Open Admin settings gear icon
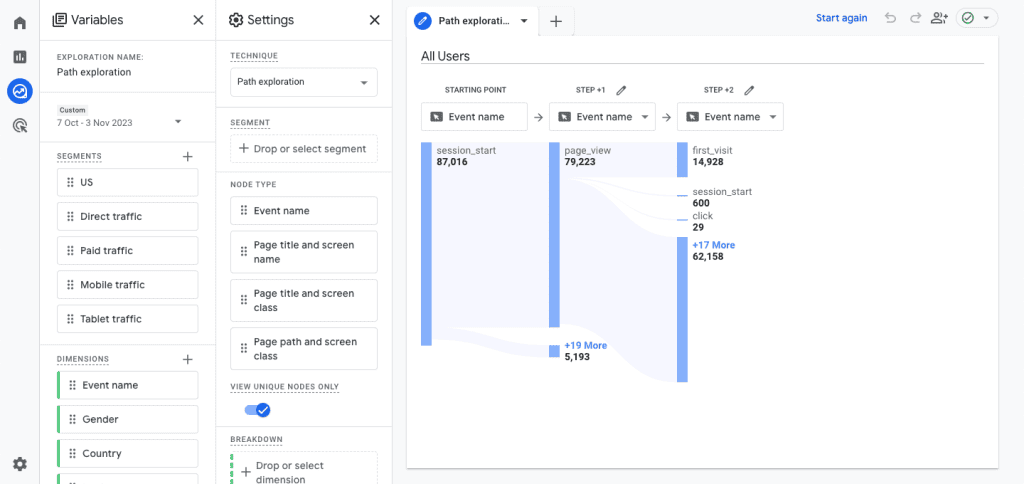The width and height of the screenshot is (1024, 484). 20,464
